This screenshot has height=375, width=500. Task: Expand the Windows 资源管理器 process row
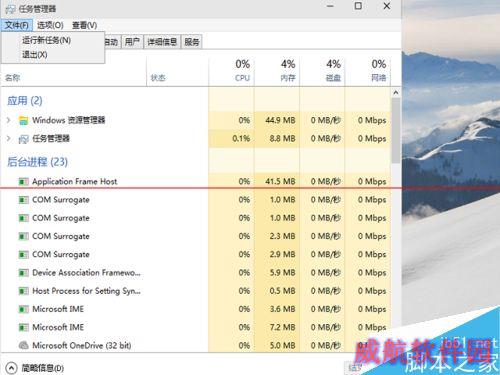click(9, 120)
